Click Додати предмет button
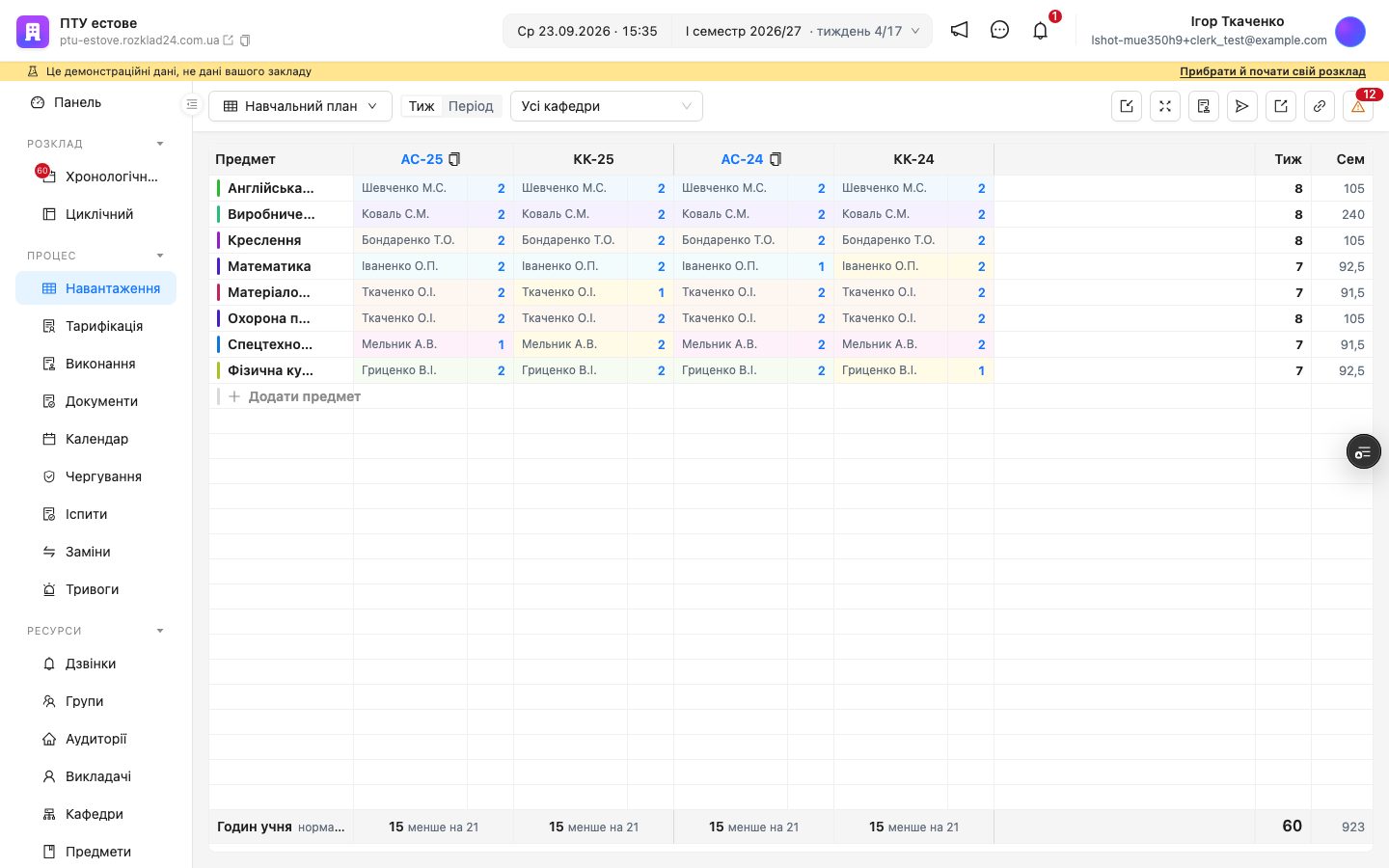1389x868 pixels. coord(294,396)
